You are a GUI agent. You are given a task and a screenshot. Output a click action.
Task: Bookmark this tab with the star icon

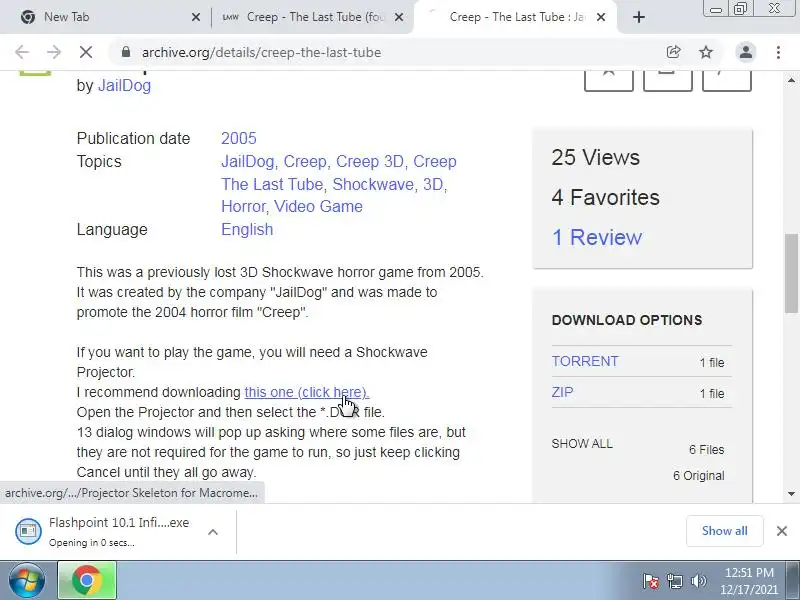(x=706, y=52)
